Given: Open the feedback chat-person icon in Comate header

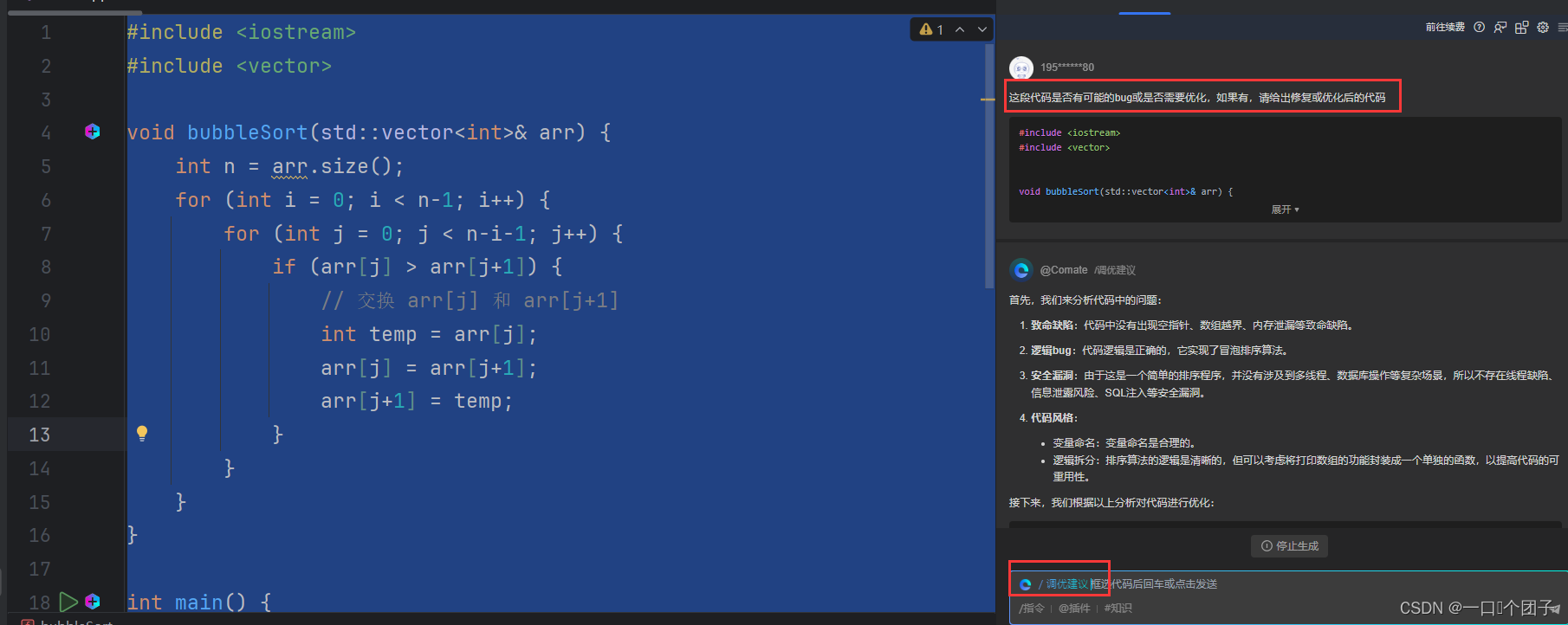Looking at the screenshot, I should coord(1500,27).
